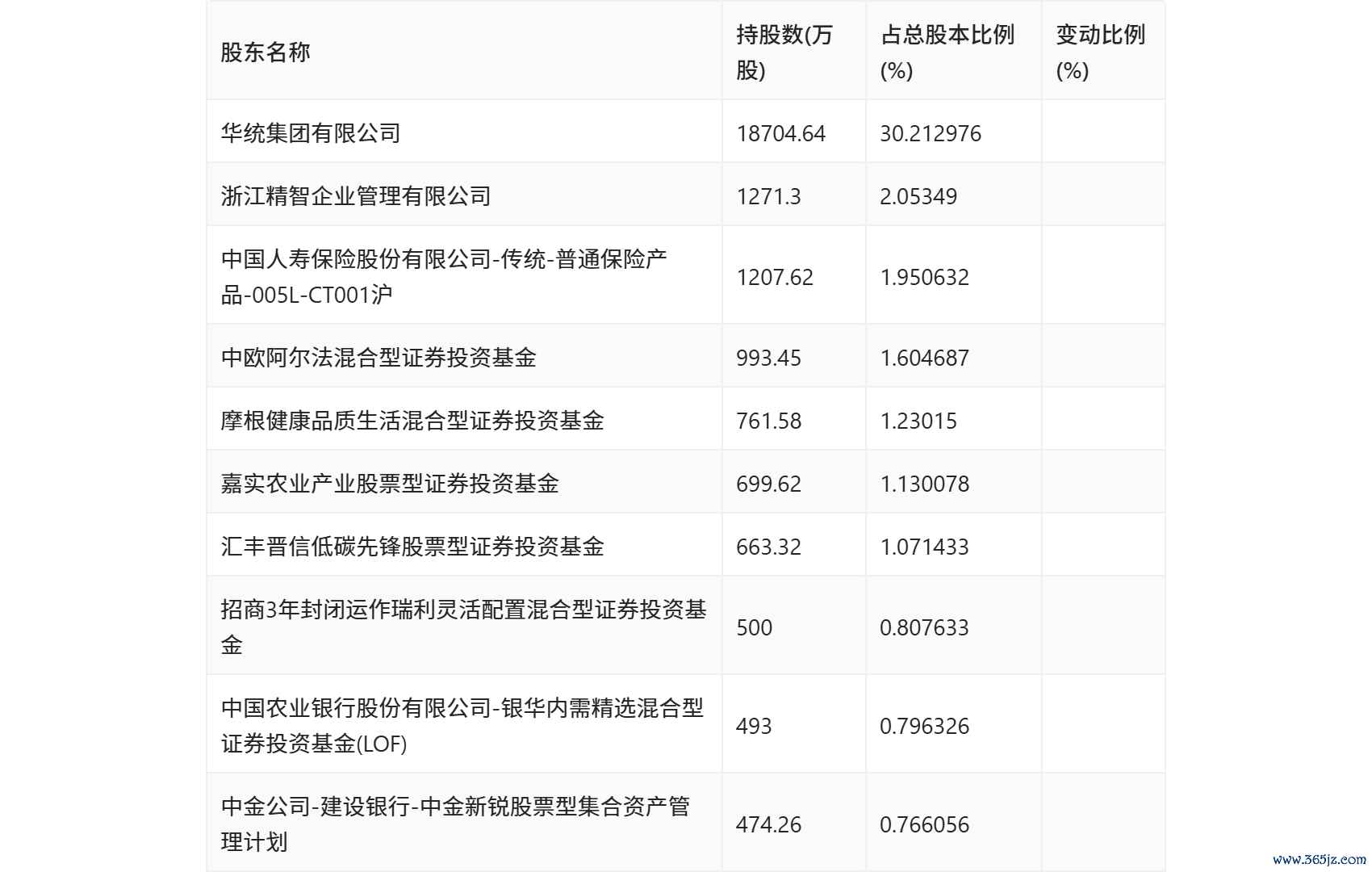Click the percentage 1.604687
The height and width of the screenshot is (872, 1372).
pos(925,358)
